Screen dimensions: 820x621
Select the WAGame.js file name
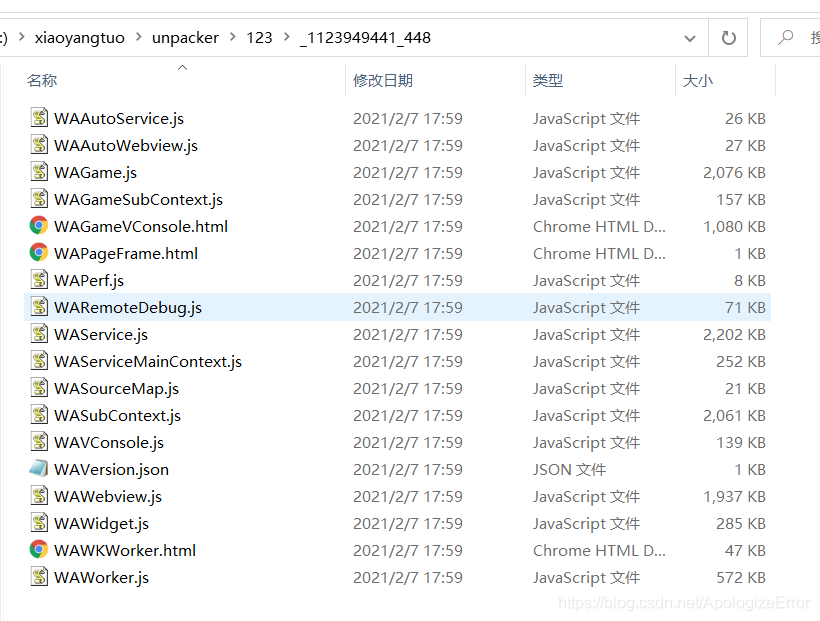click(96, 173)
